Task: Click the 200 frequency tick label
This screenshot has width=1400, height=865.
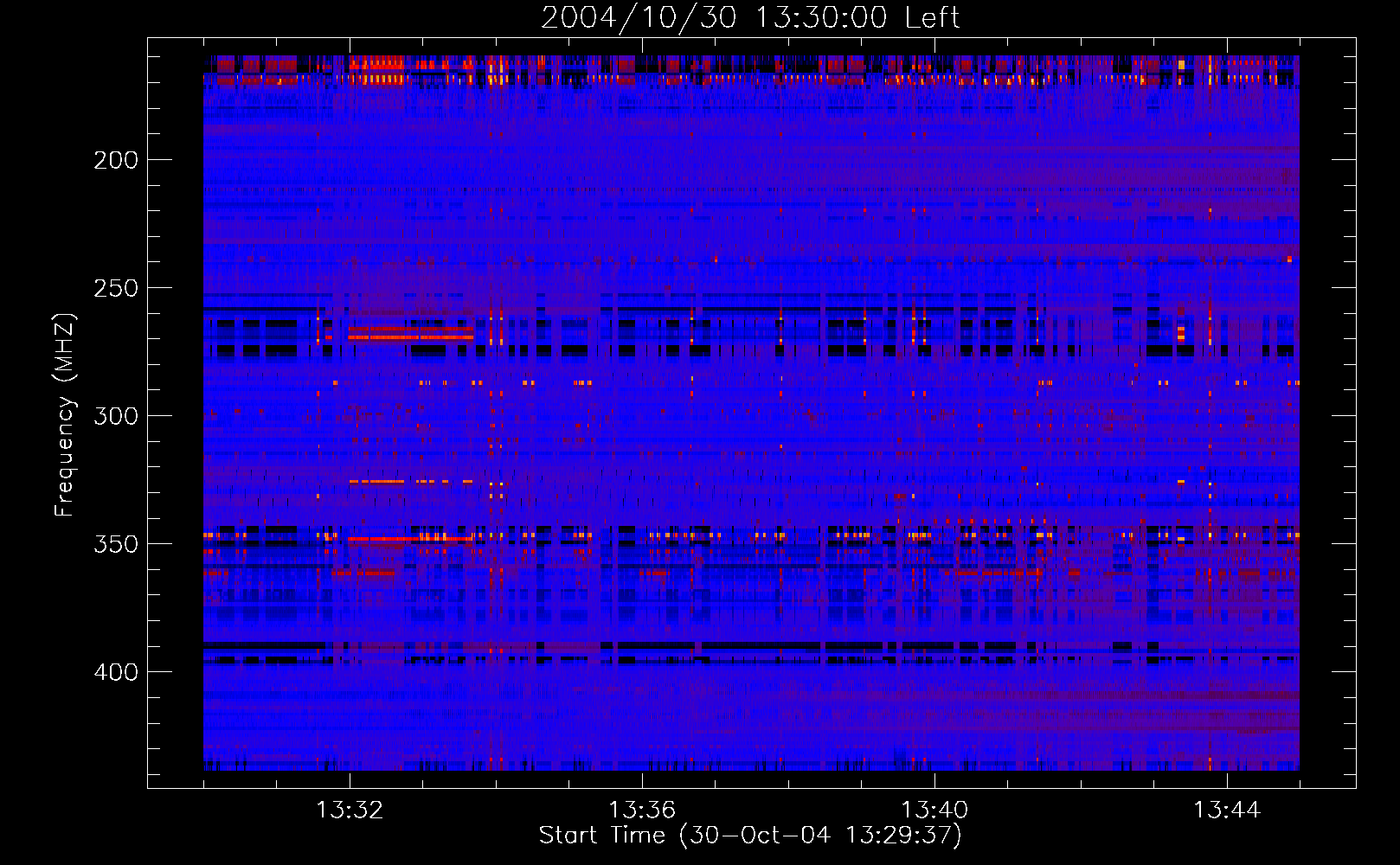Action: pyautogui.click(x=116, y=160)
